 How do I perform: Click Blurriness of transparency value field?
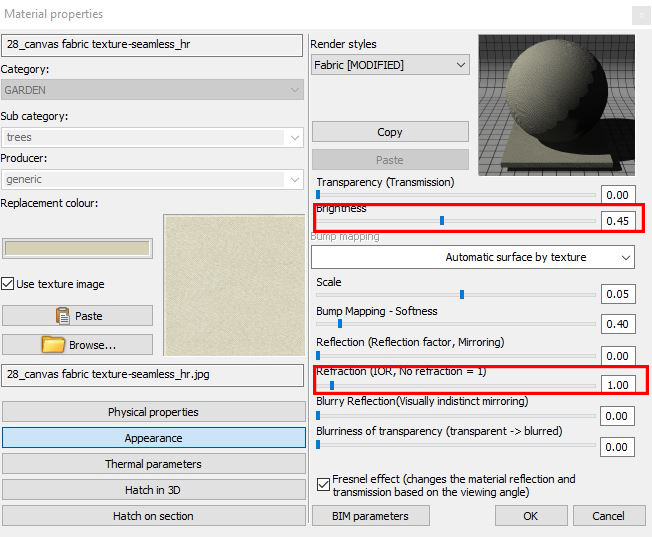click(617, 447)
